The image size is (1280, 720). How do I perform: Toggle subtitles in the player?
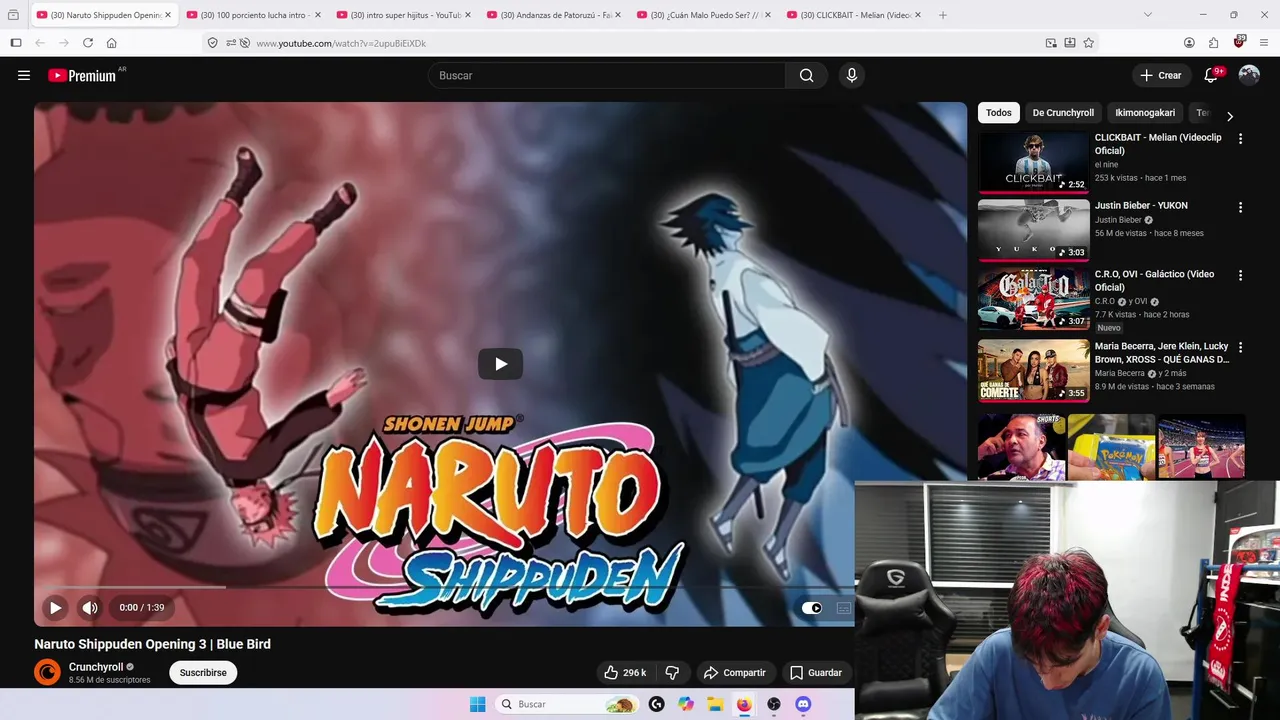point(844,607)
